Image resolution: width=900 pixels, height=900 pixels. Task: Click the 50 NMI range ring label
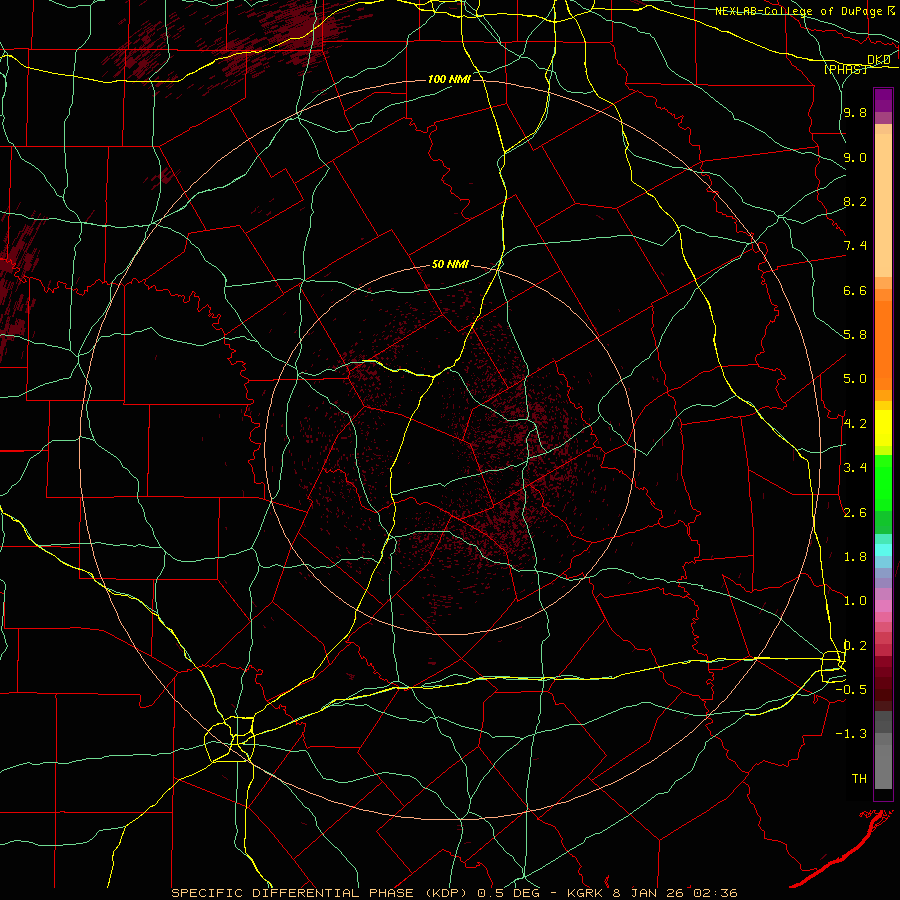click(x=450, y=265)
